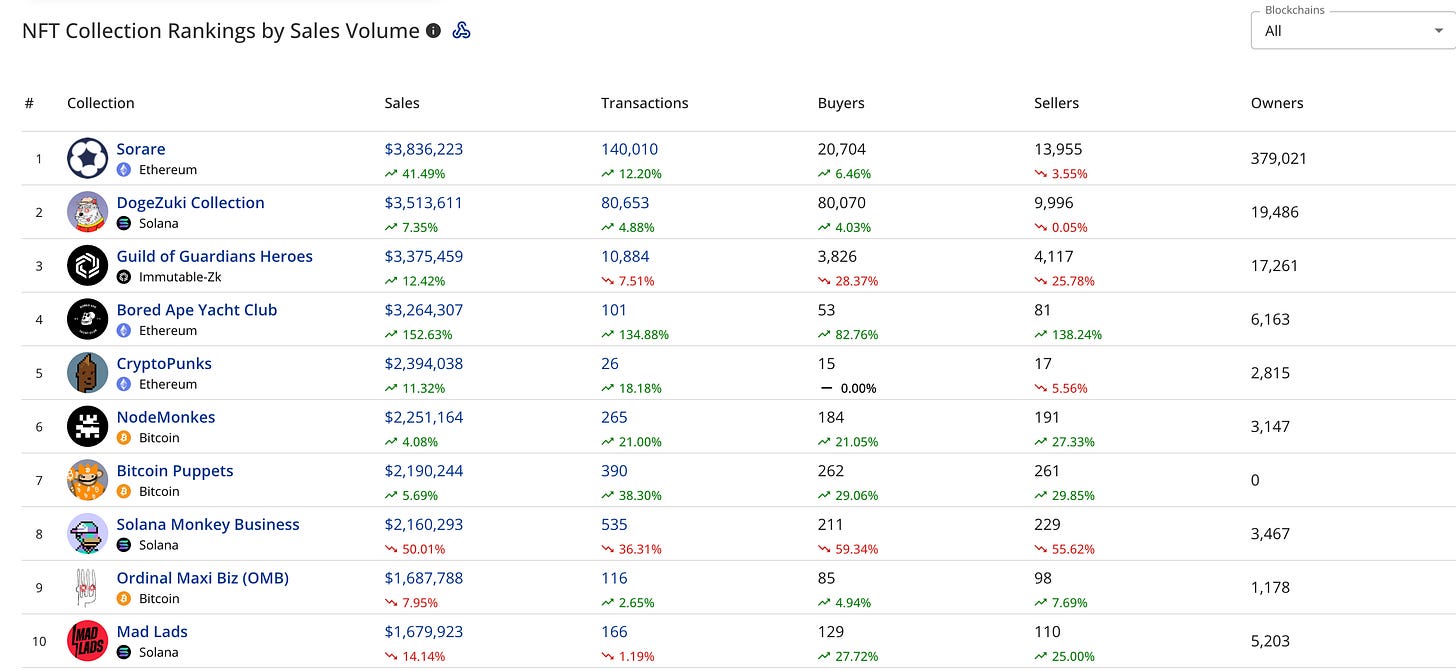1456x670 pixels.
Task: Click Ordinal Maxi Biz sales $1,687,788
Action: pyautogui.click(x=424, y=578)
